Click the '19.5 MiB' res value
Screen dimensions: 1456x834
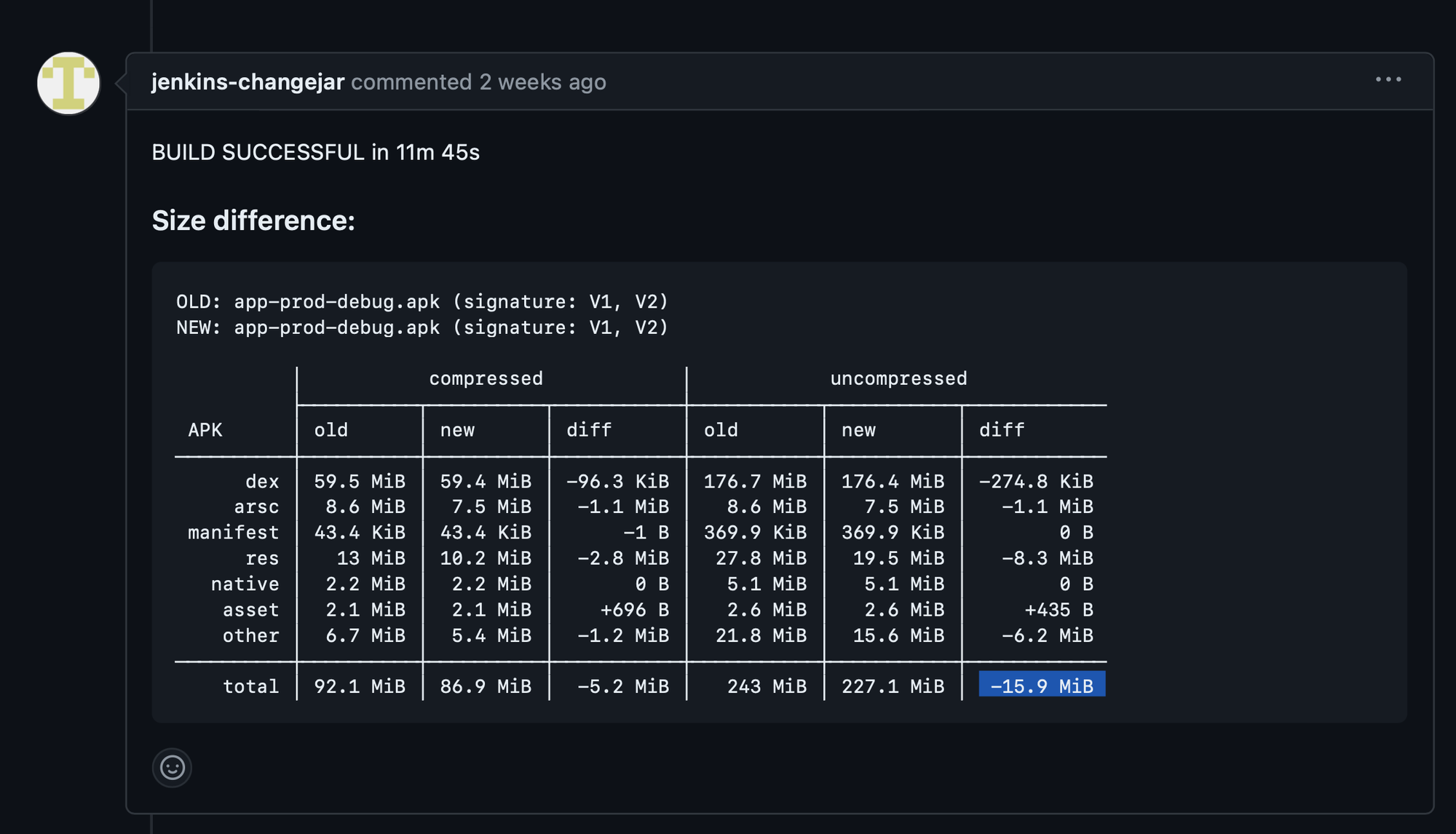(898, 558)
